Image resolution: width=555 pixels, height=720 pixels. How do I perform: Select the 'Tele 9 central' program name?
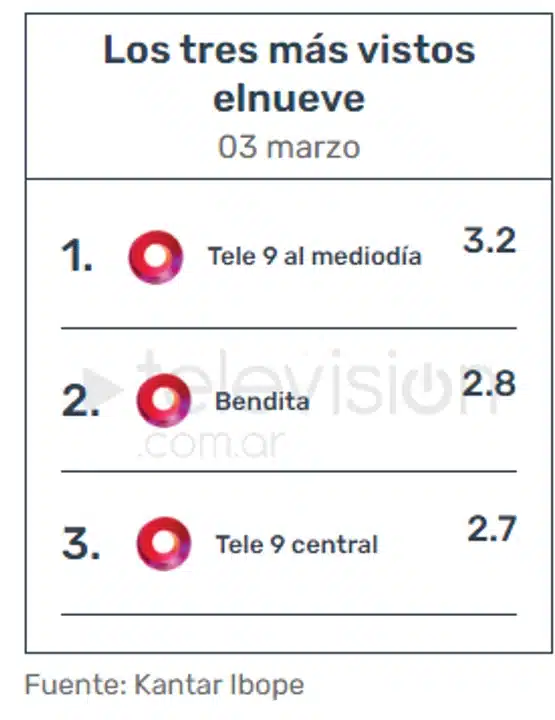(x=297, y=545)
